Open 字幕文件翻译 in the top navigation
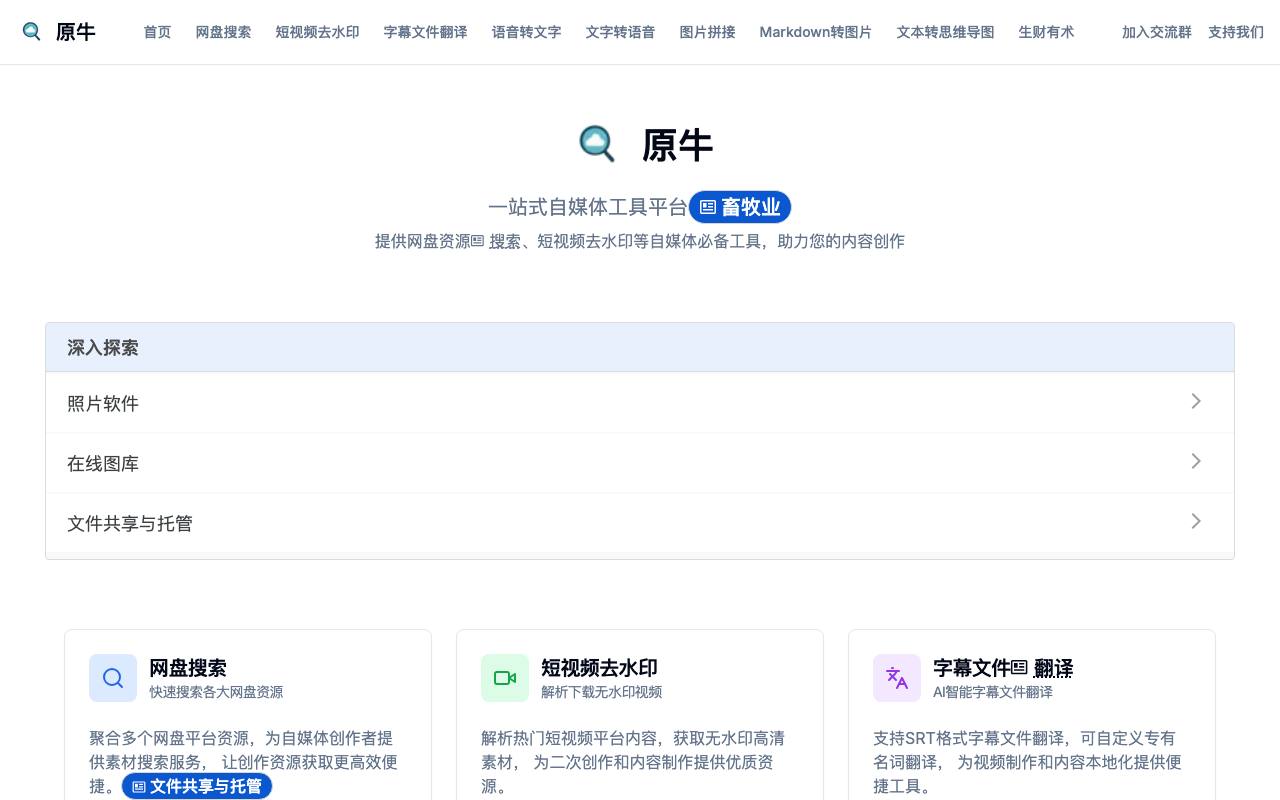The image size is (1280, 800). [x=426, y=32]
